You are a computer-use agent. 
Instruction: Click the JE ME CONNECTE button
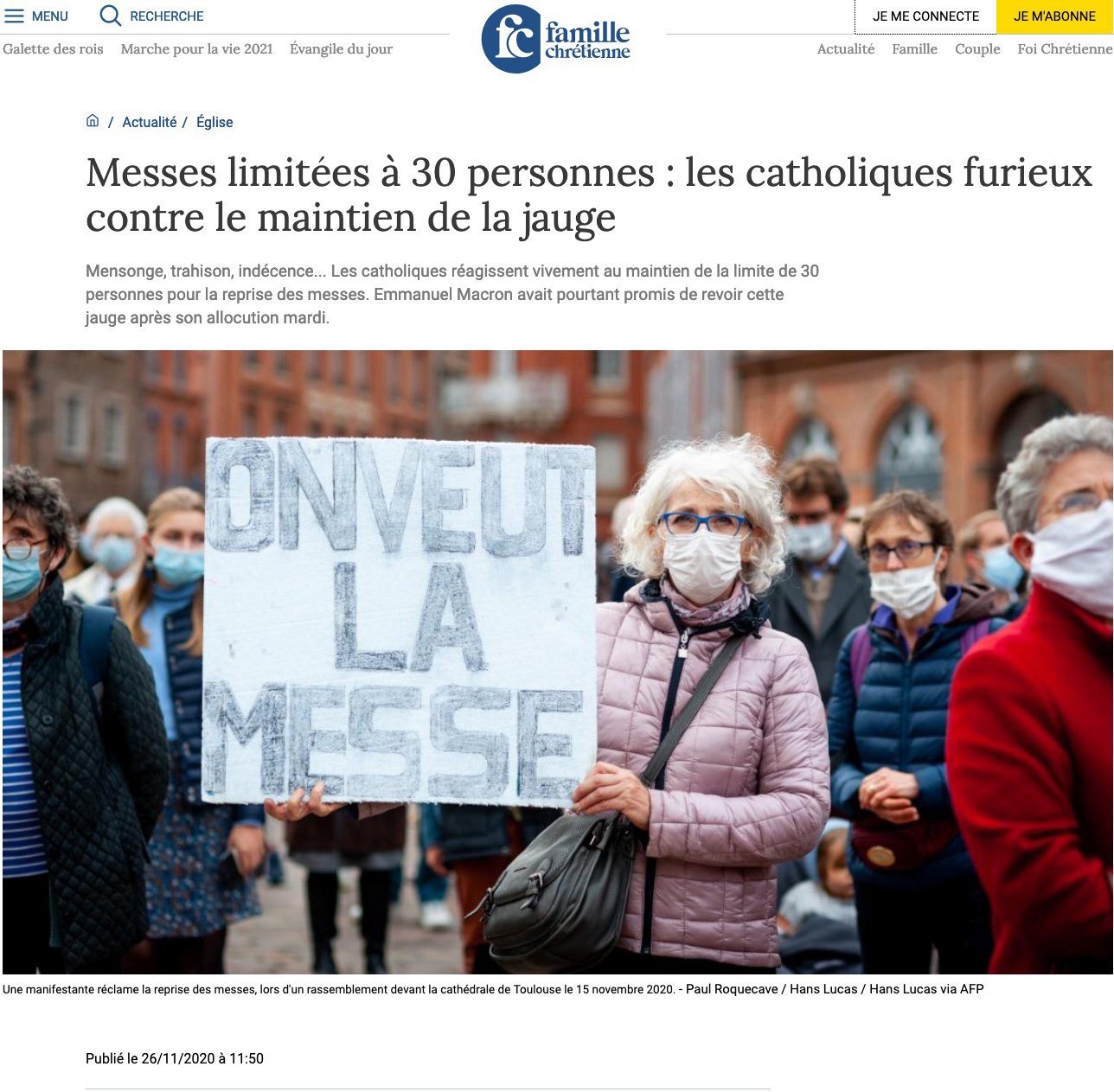[x=925, y=16]
